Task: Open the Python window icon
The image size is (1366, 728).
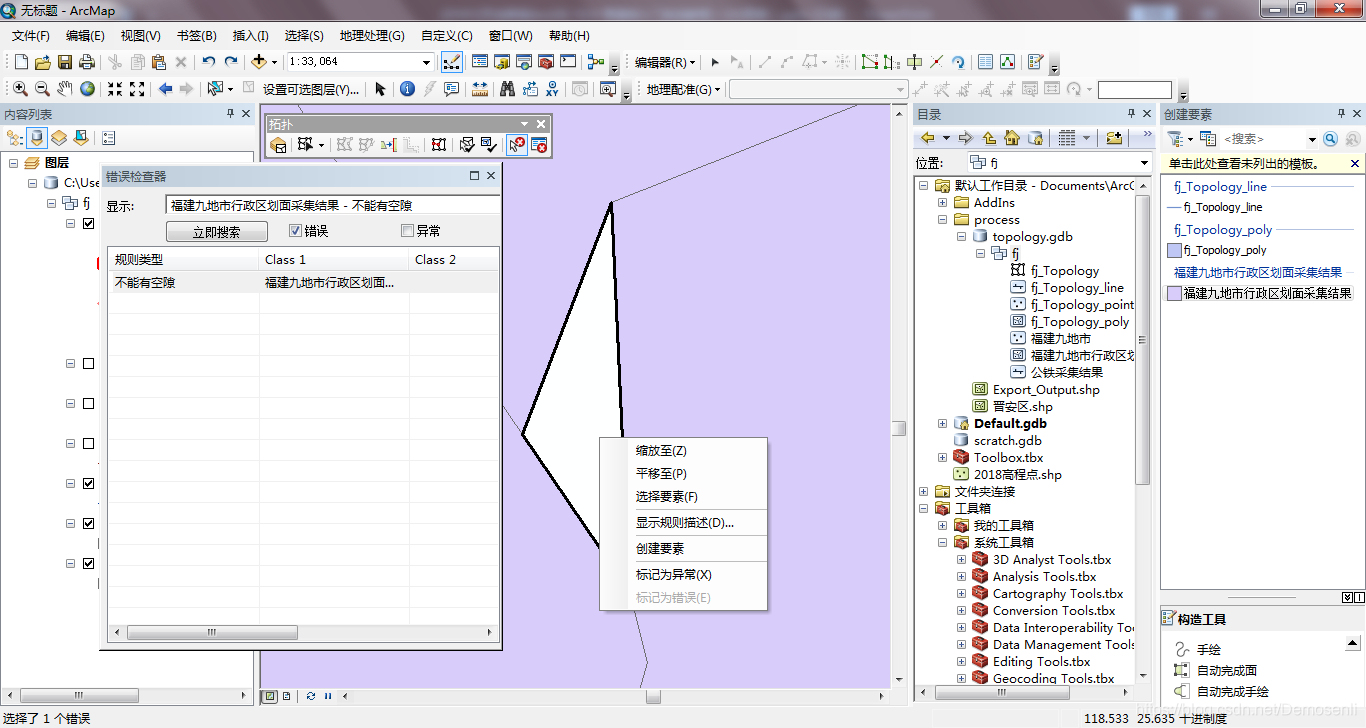Action: pos(567,62)
